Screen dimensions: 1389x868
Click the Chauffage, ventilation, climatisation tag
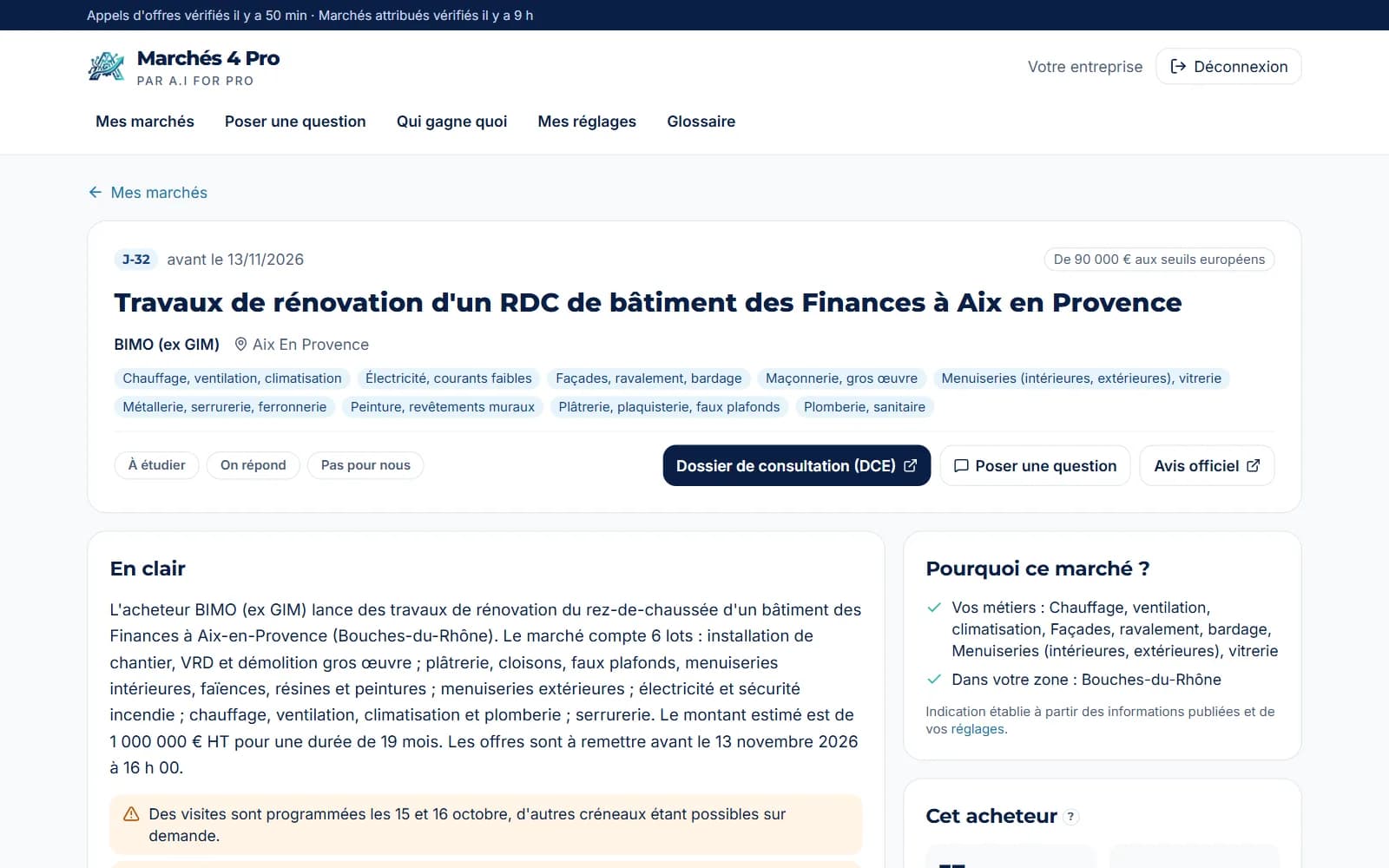coord(232,378)
